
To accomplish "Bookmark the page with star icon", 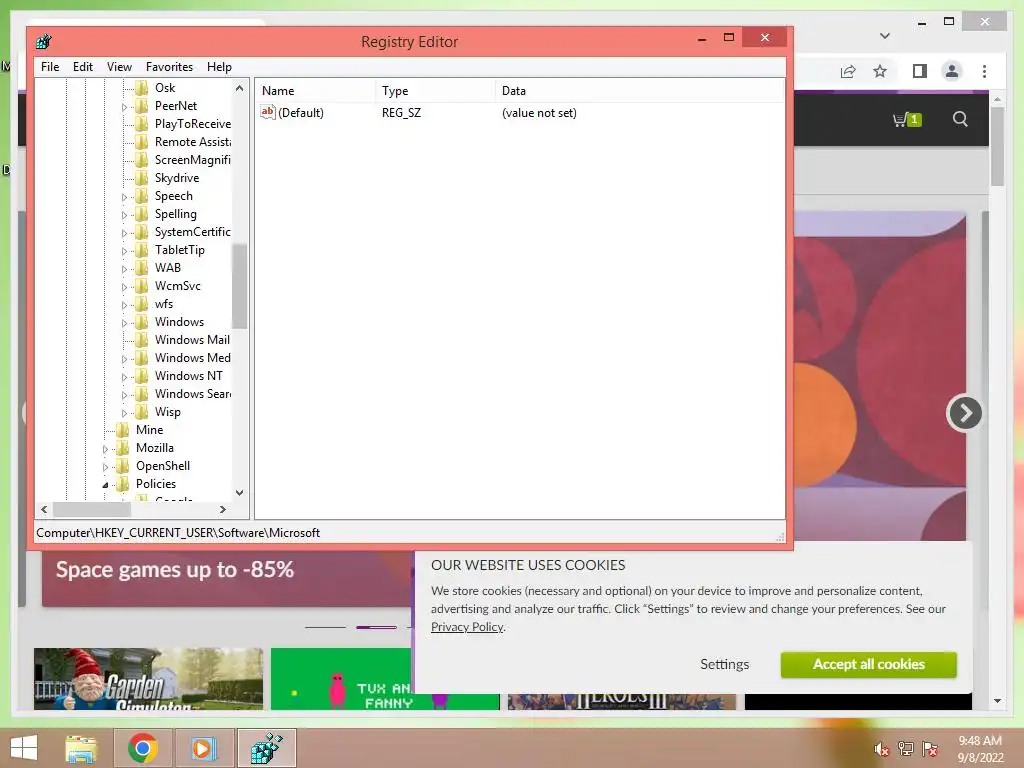I will pos(880,71).
